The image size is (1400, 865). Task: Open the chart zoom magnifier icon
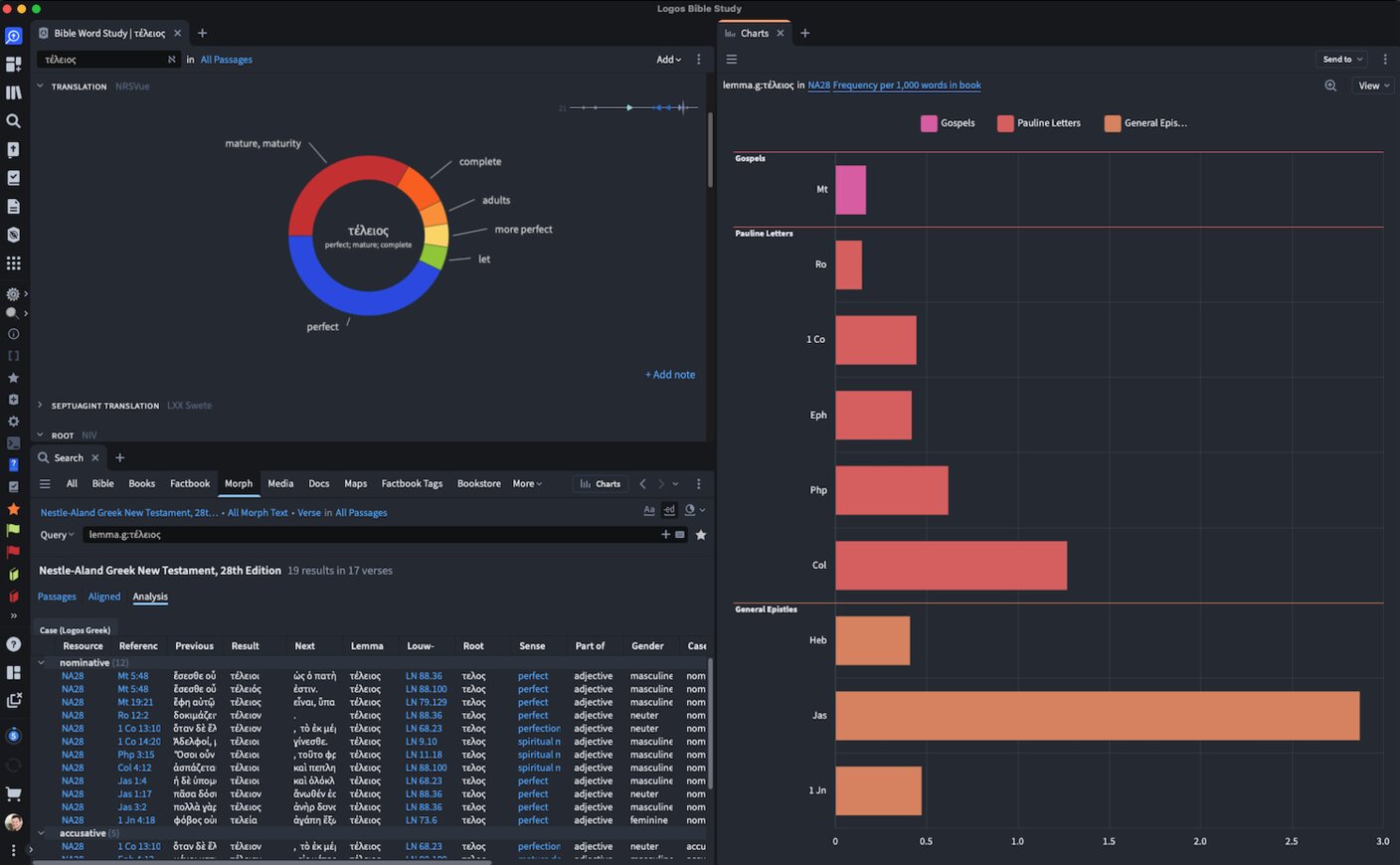click(x=1330, y=86)
